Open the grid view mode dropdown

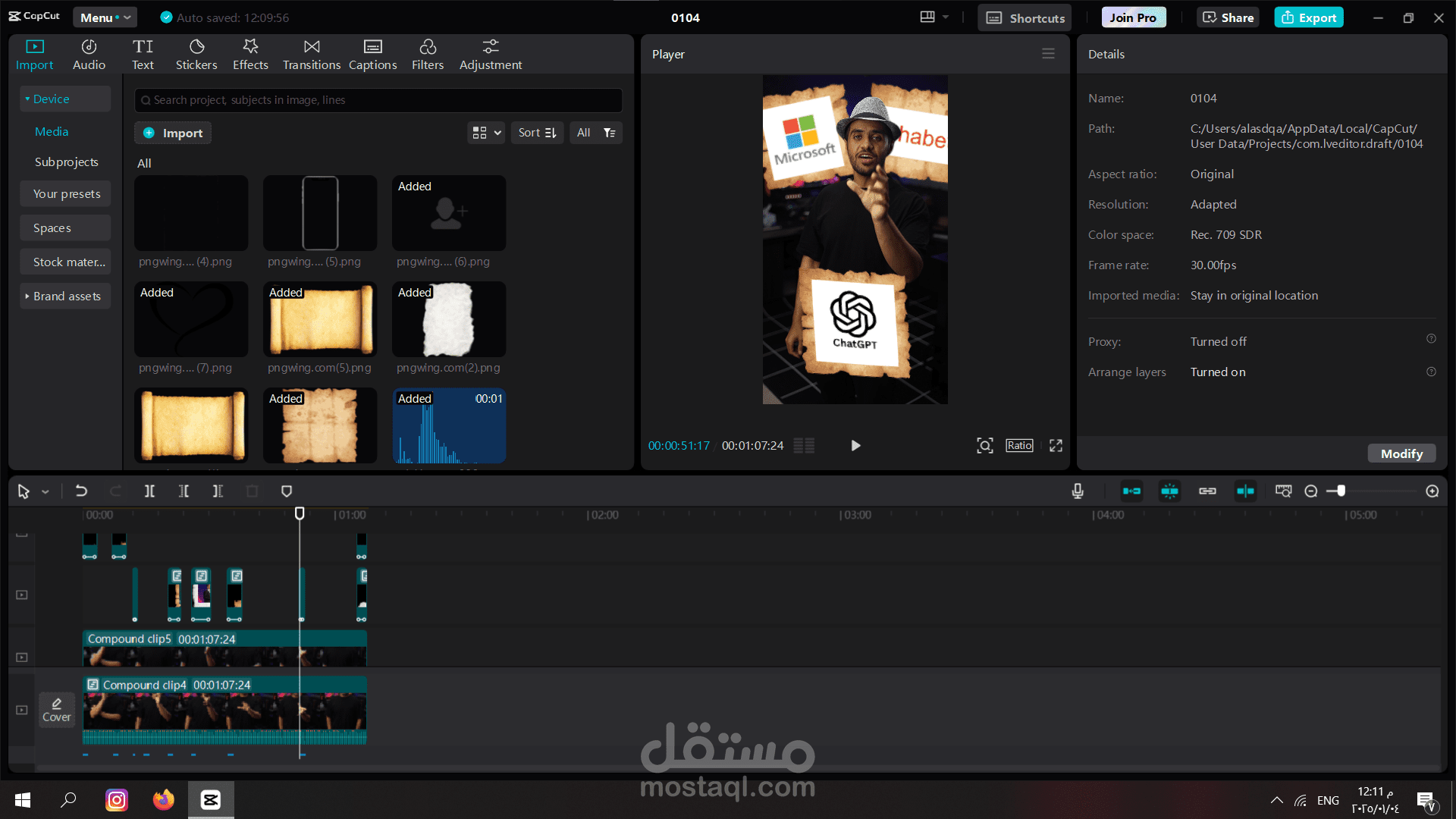pyautogui.click(x=486, y=133)
